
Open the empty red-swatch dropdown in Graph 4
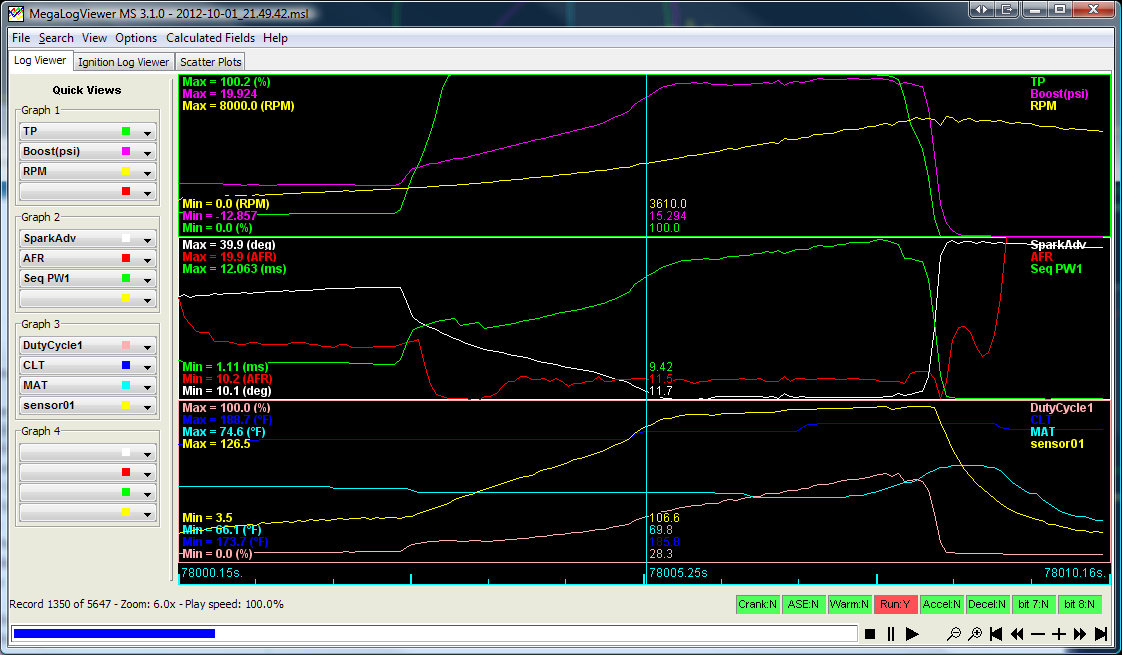tap(87, 472)
